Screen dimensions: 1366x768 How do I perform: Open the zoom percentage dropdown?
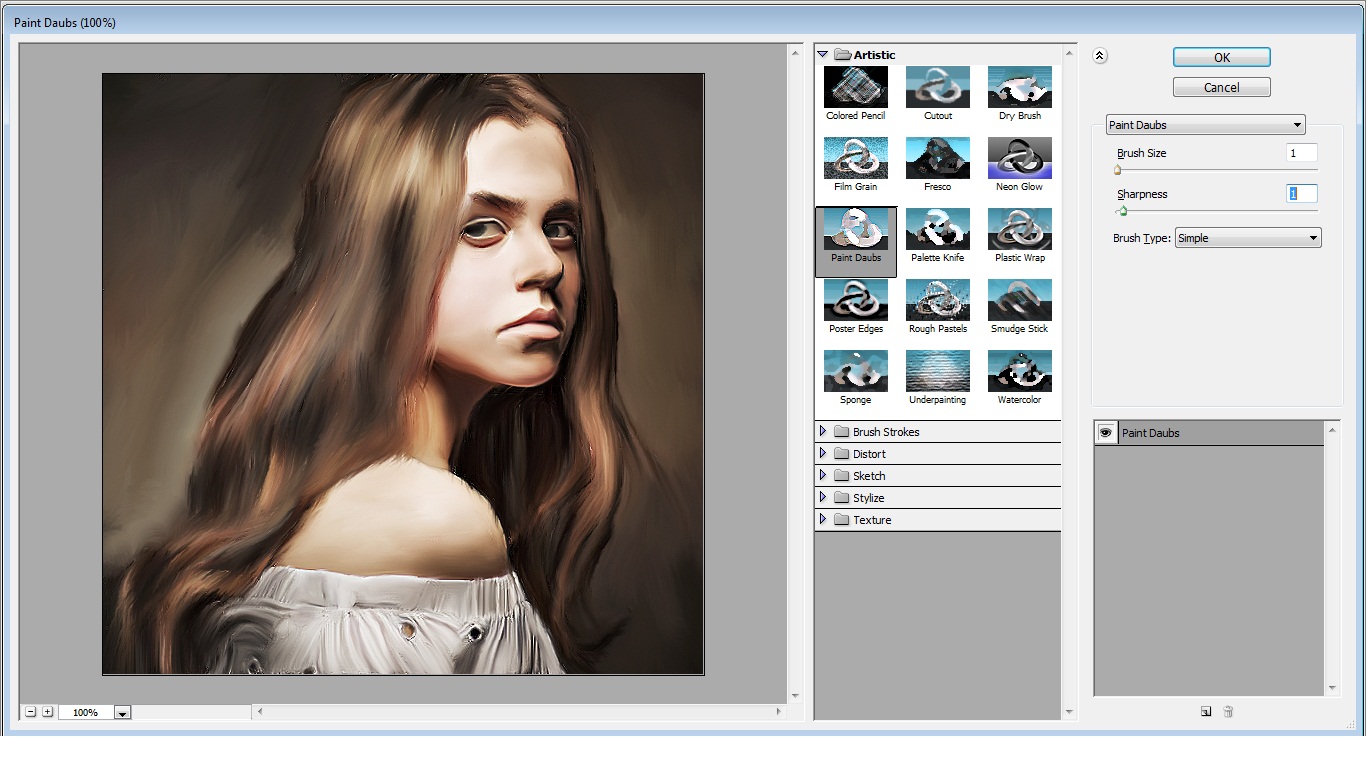pos(123,713)
